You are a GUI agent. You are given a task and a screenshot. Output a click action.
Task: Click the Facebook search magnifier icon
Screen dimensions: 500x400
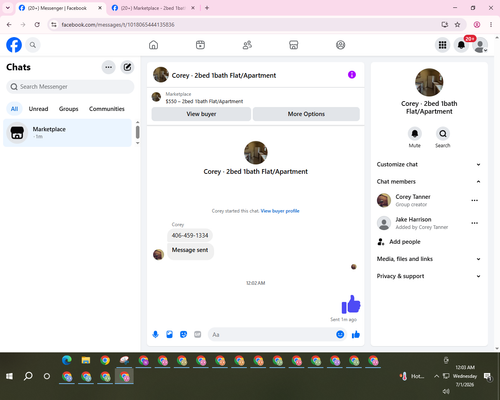(x=33, y=45)
